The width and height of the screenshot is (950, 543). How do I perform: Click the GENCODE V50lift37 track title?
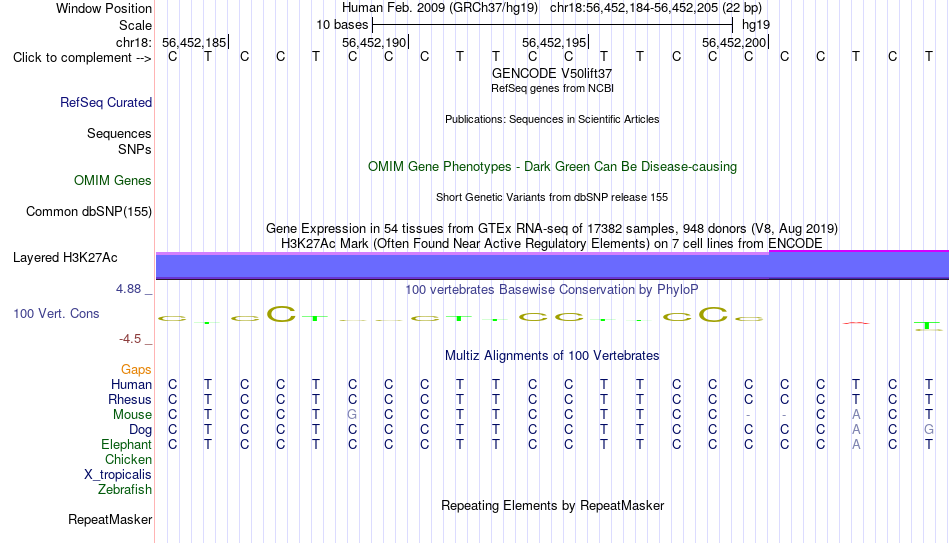point(552,73)
